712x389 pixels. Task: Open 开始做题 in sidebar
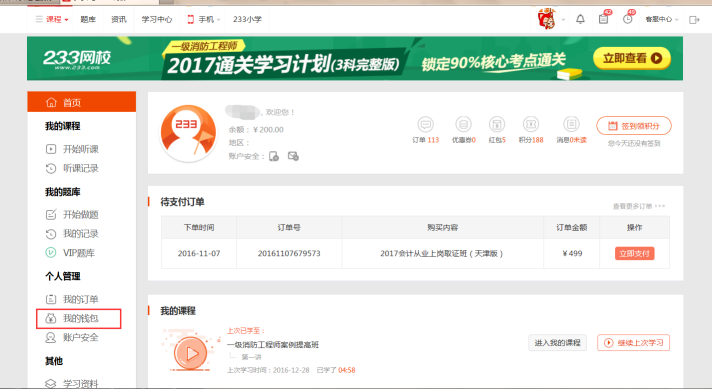click(x=80, y=215)
